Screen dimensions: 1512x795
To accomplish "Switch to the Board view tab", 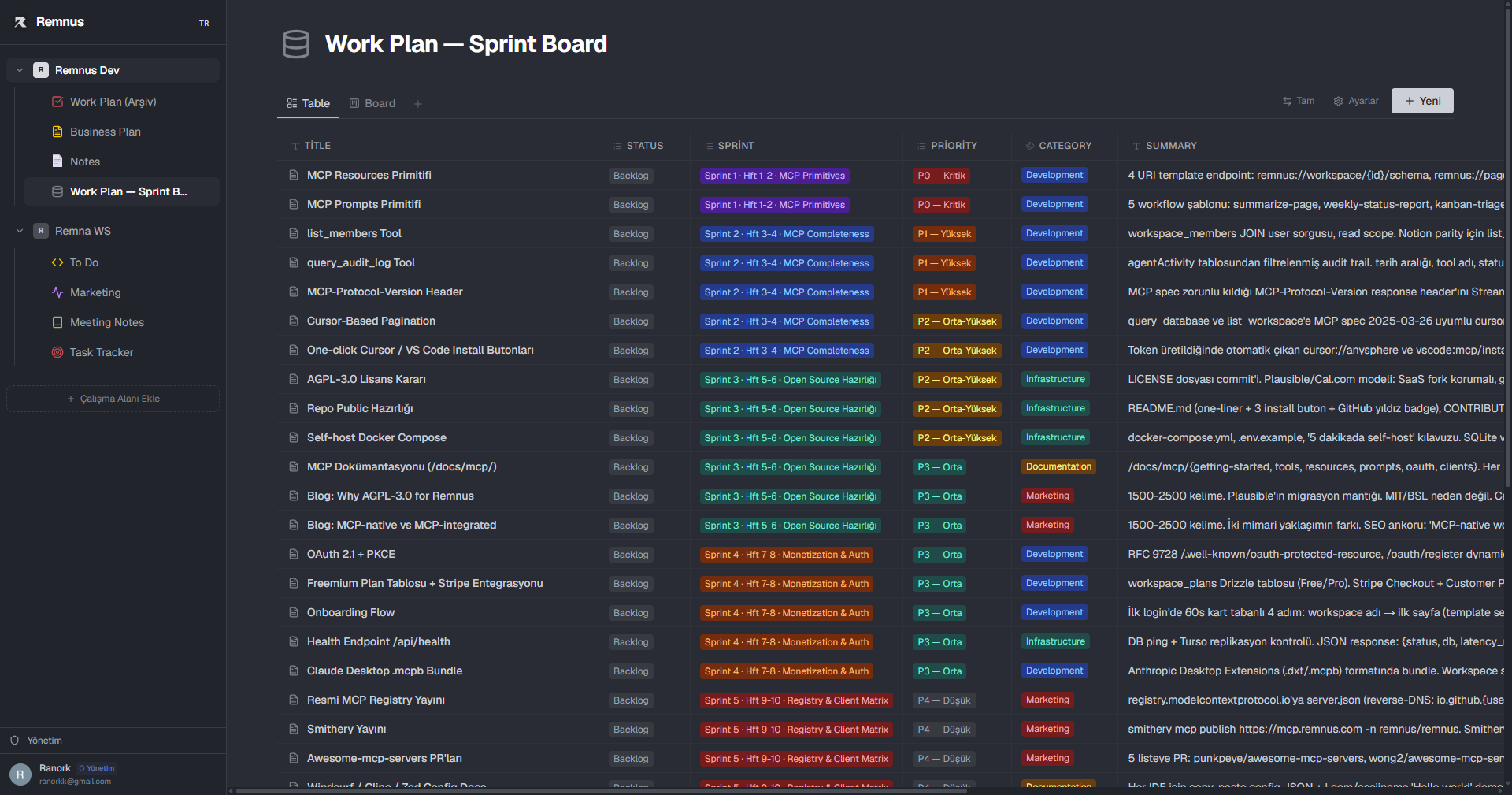I will pyautogui.click(x=372, y=103).
